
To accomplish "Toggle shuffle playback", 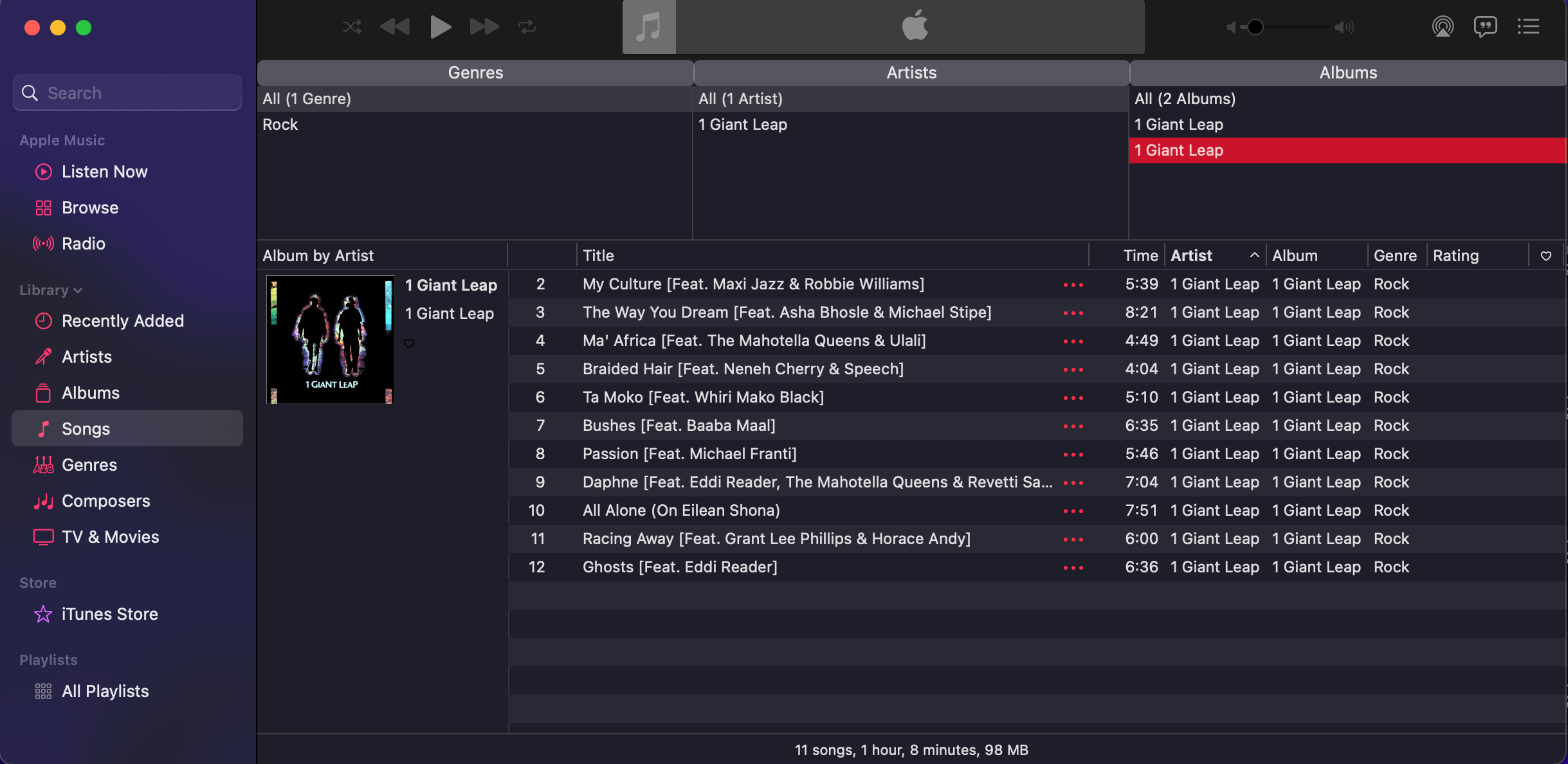I will (352, 26).
